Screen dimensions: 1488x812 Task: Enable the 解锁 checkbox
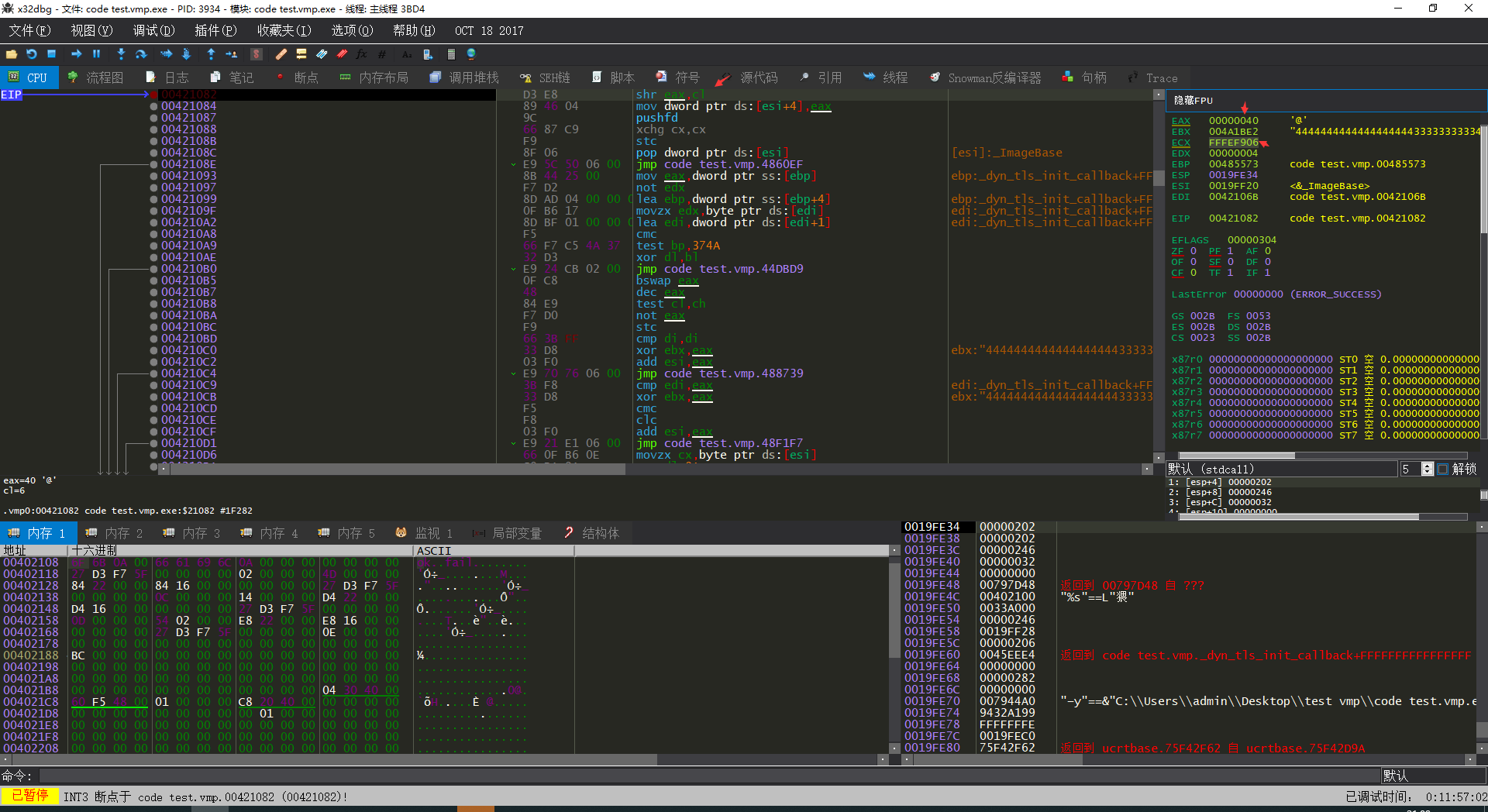coord(1442,469)
